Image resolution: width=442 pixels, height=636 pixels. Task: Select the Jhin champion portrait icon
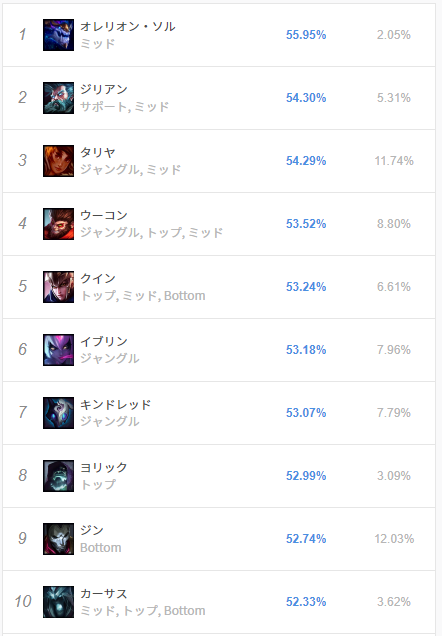point(58,539)
